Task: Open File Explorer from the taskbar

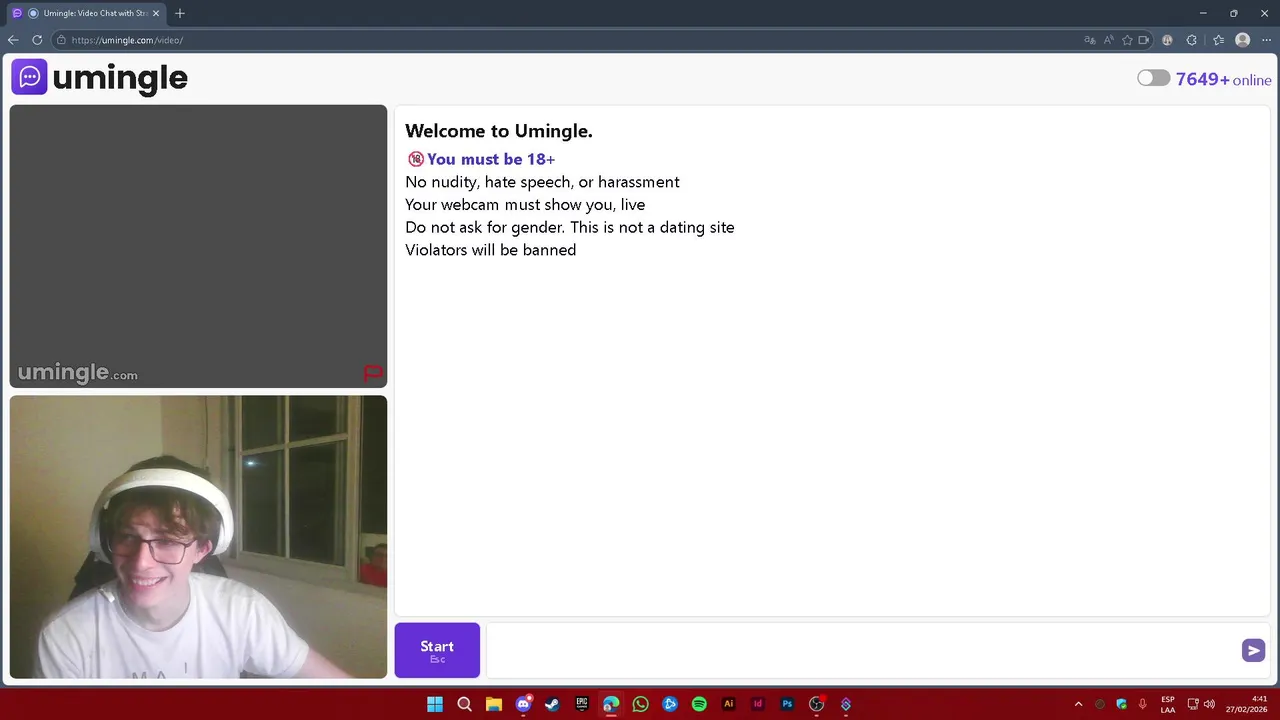Action: point(494,704)
